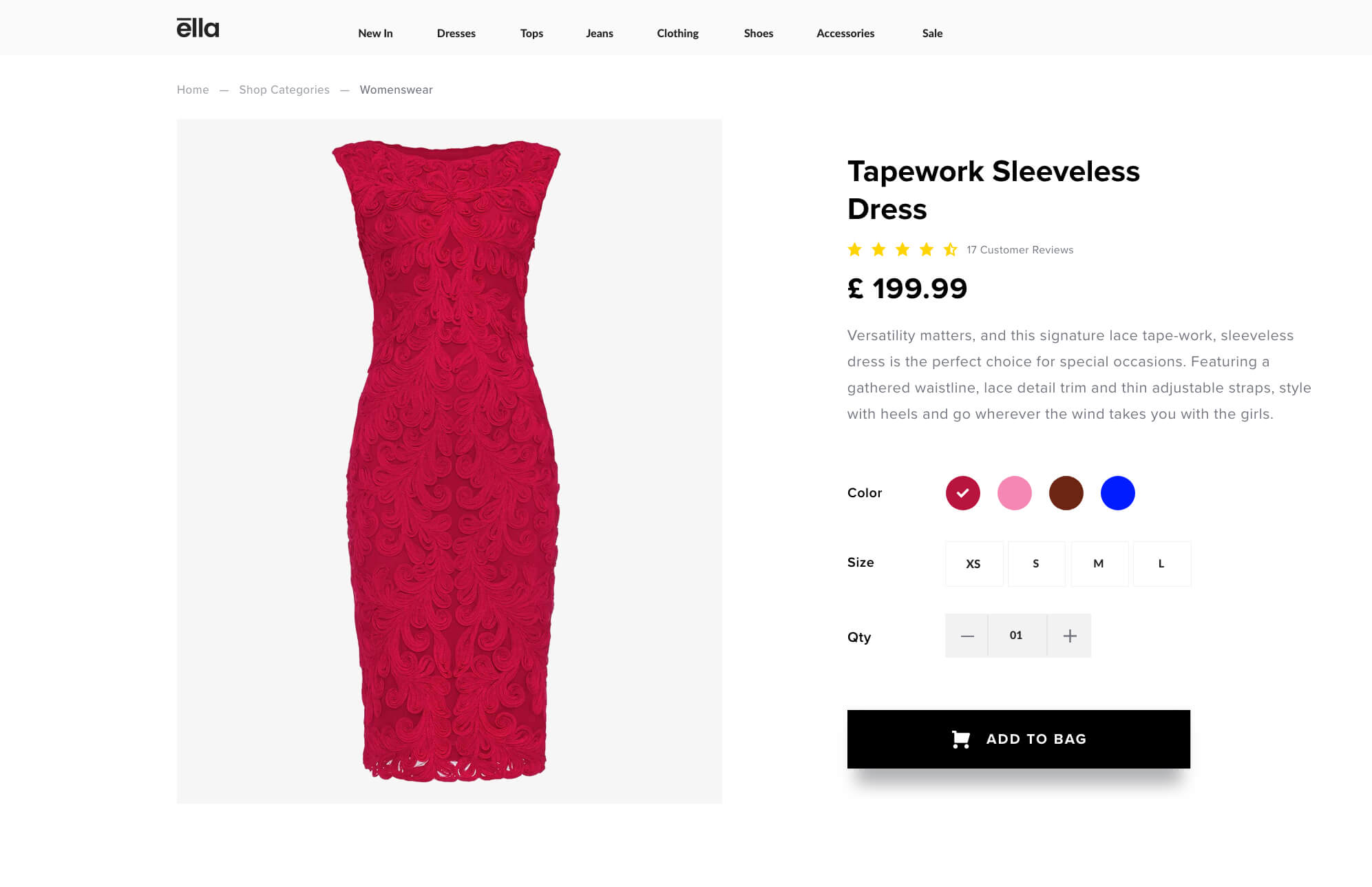Viewport: 1372px width, 887px height.
Task: Click the half-filled fifth rating star
Action: click(x=950, y=249)
